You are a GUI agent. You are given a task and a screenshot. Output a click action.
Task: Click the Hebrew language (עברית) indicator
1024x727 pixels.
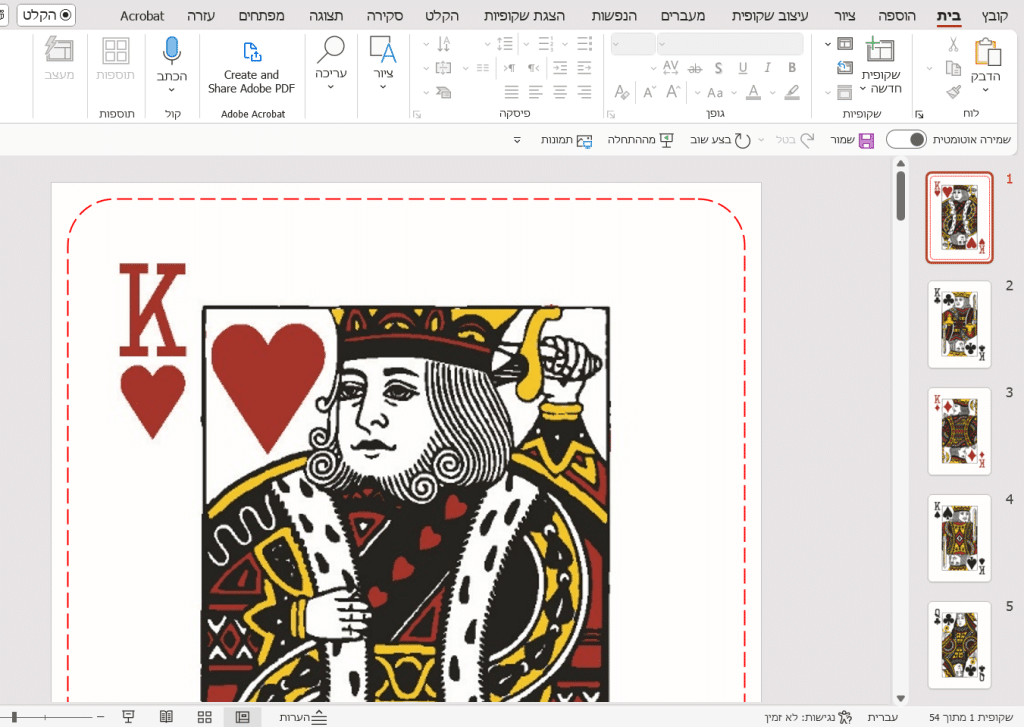coord(882,717)
